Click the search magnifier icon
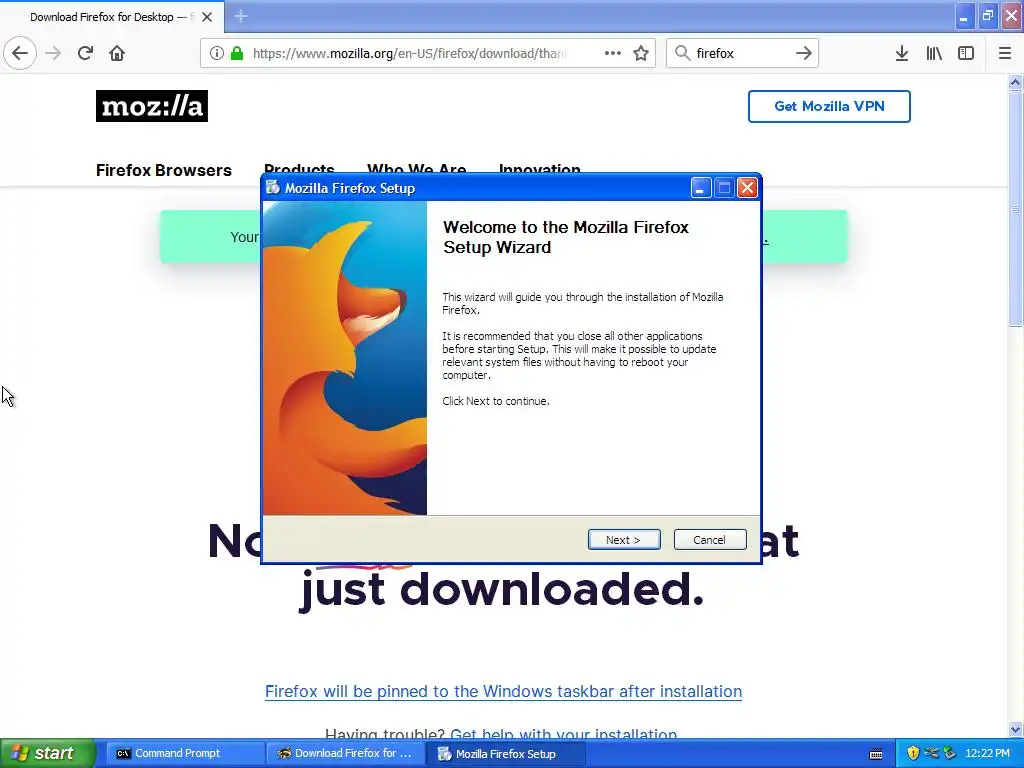 (x=682, y=53)
